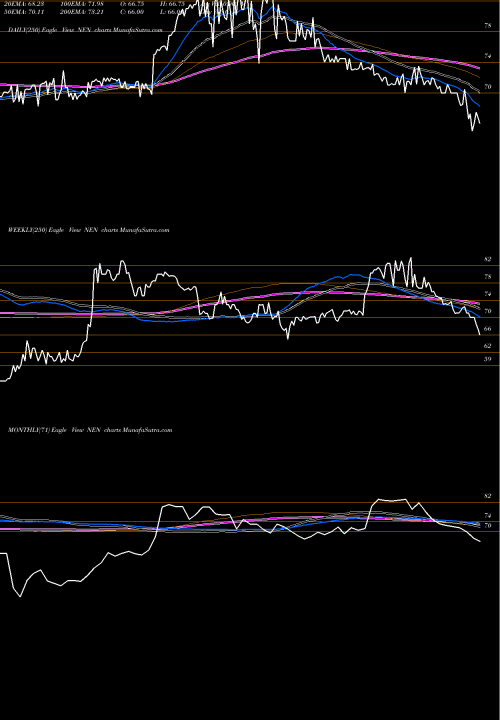Click the close price C: 66.09
The image size is (500, 720).
[x=131, y=11]
